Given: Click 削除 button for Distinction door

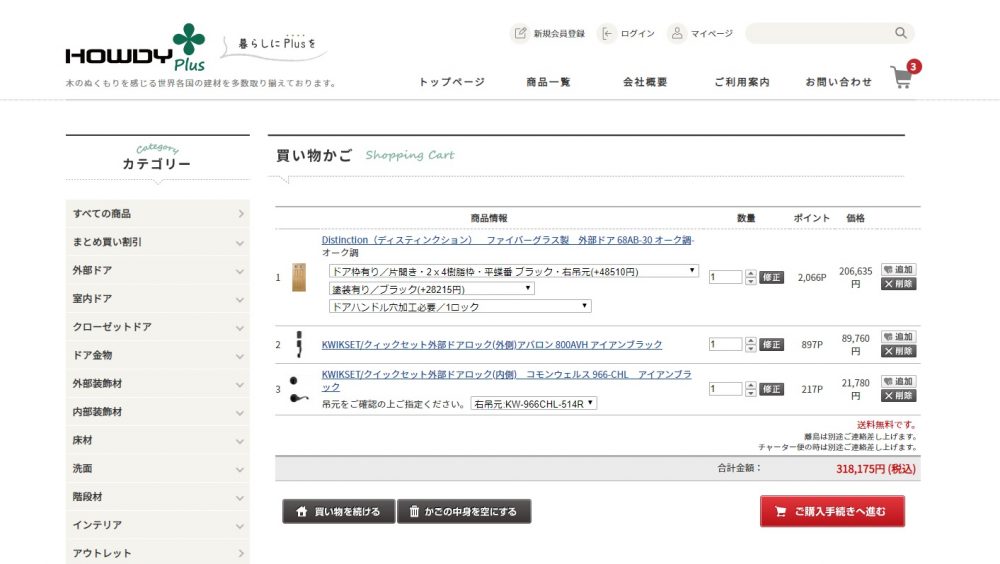Looking at the screenshot, I should [899, 284].
